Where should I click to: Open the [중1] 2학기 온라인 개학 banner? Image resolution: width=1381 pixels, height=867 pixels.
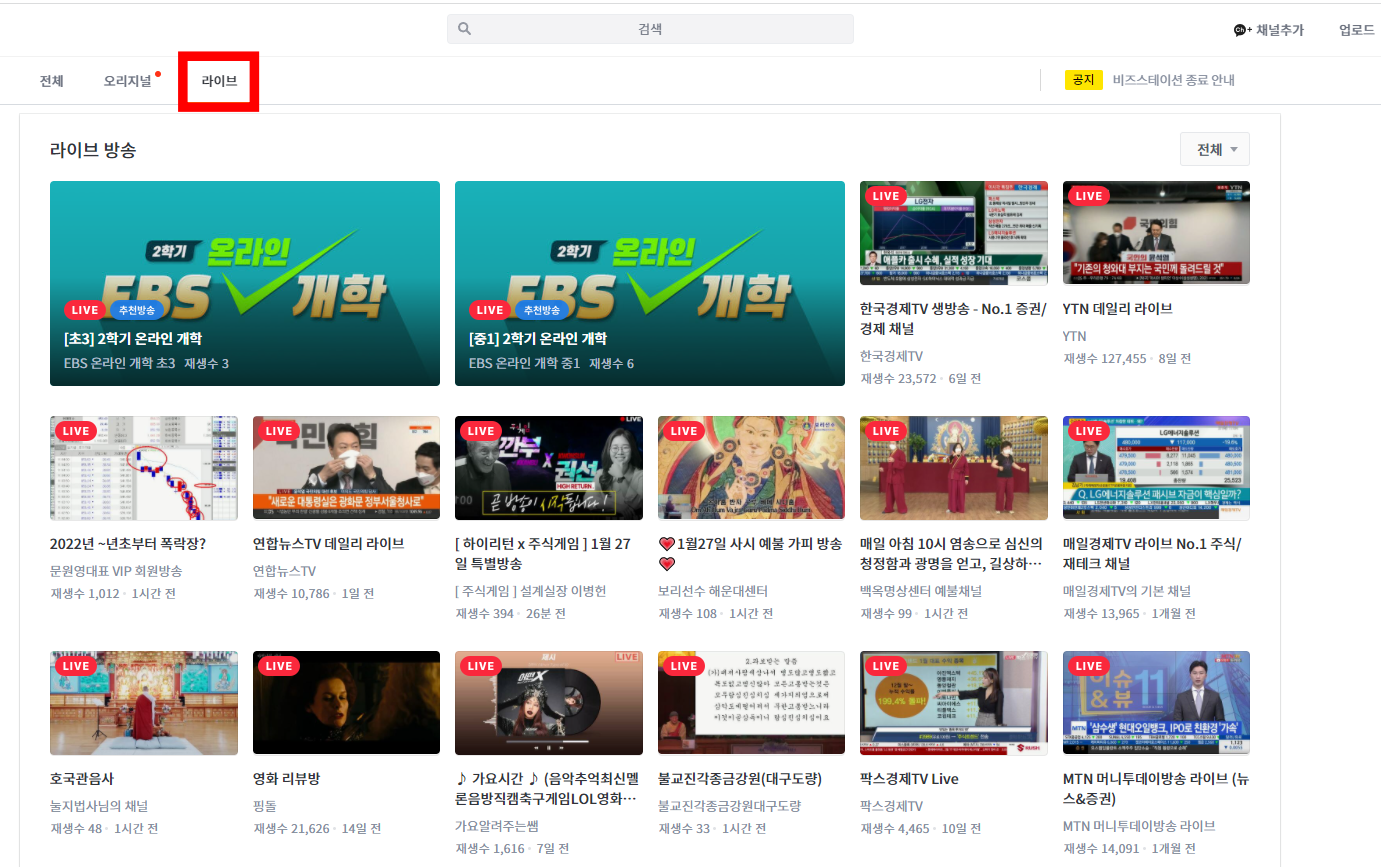click(650, 283)
